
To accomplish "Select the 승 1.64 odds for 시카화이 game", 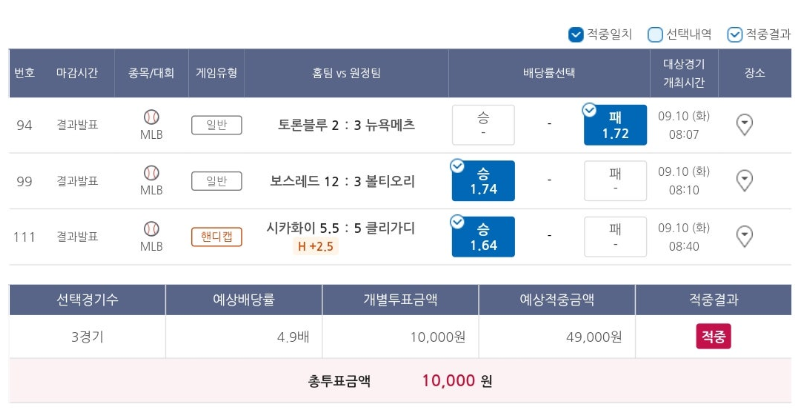I will pyautogui.click(x=483, y=237).
